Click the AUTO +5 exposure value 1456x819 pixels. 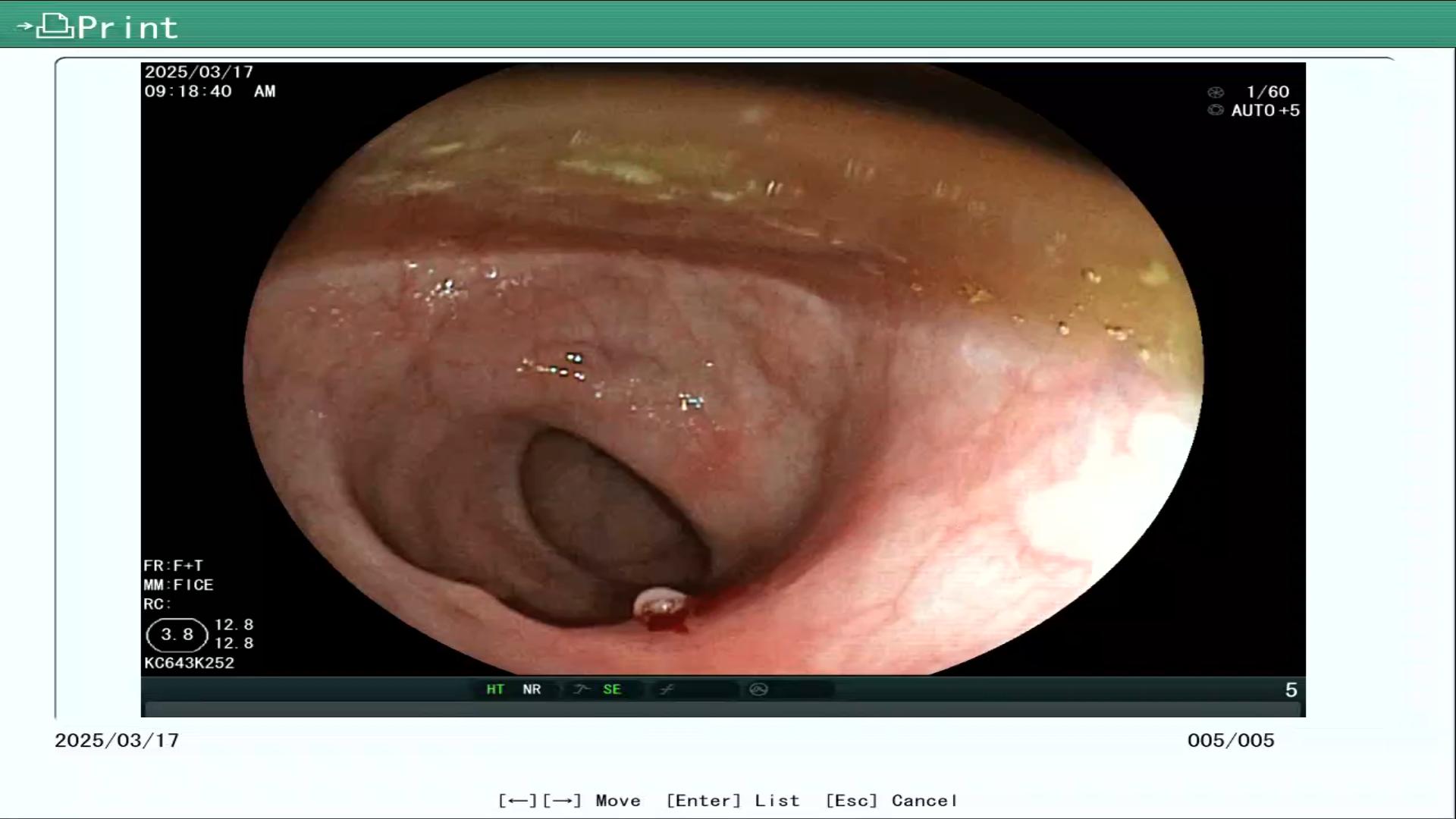point(1266,111)
